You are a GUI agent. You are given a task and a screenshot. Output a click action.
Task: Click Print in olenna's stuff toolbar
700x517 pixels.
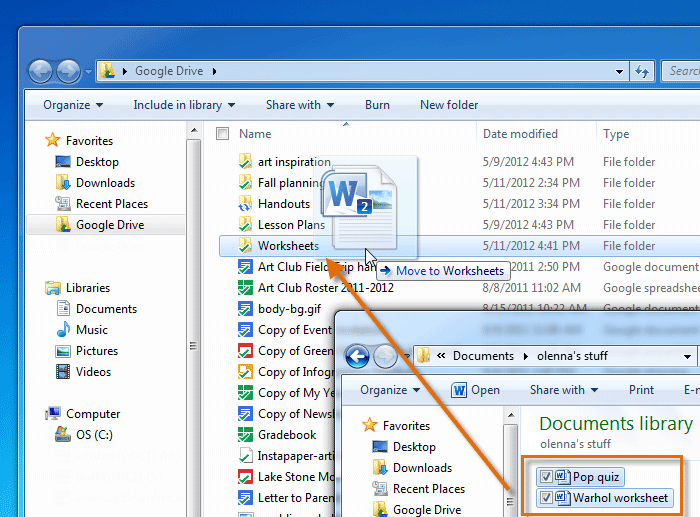(641, 390)
